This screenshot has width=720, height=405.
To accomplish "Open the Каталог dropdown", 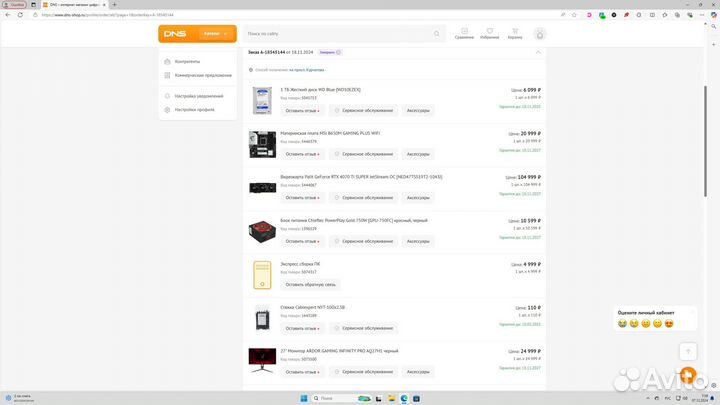I will (215, 34).
